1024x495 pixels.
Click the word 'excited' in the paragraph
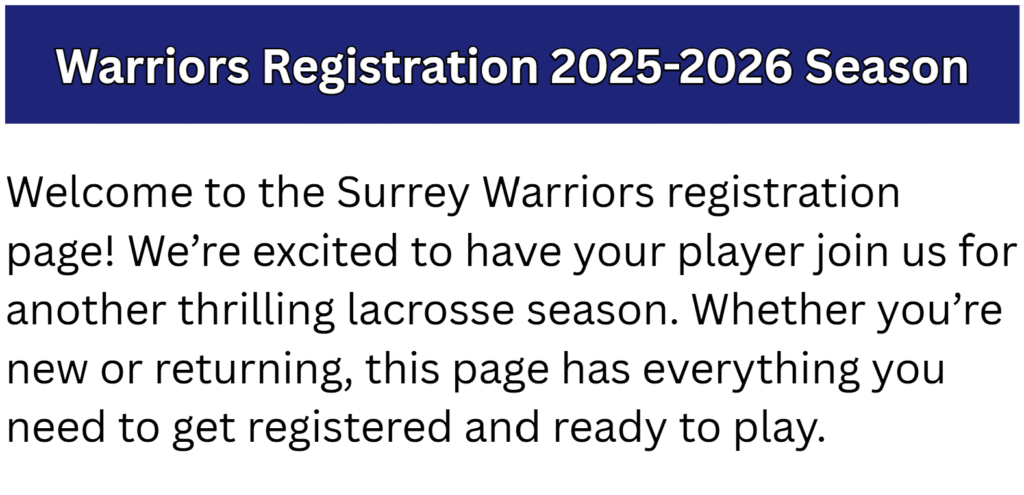325,251
